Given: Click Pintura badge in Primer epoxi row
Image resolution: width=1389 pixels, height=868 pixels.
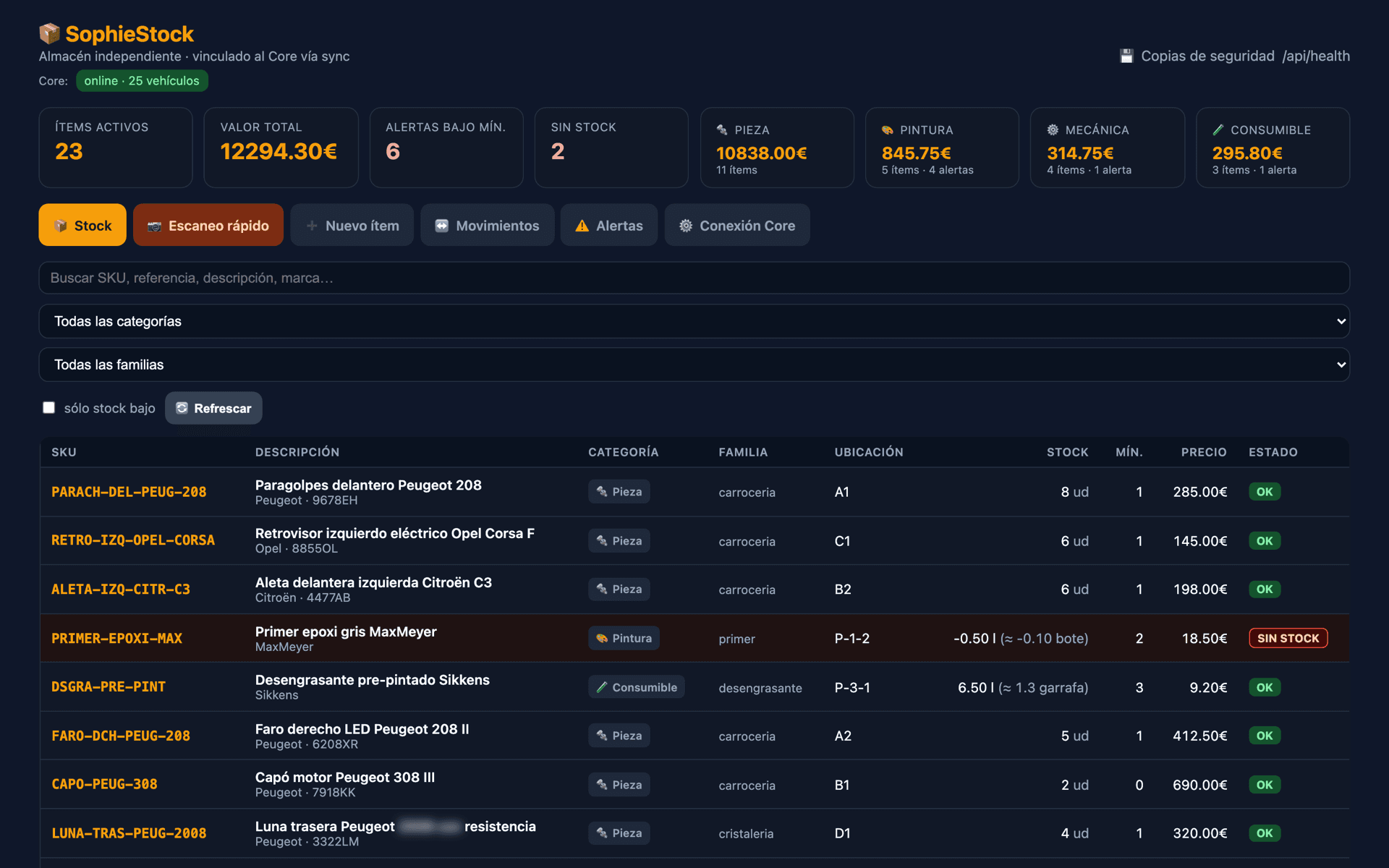Looking at the screenshot, I should point(624,639).
